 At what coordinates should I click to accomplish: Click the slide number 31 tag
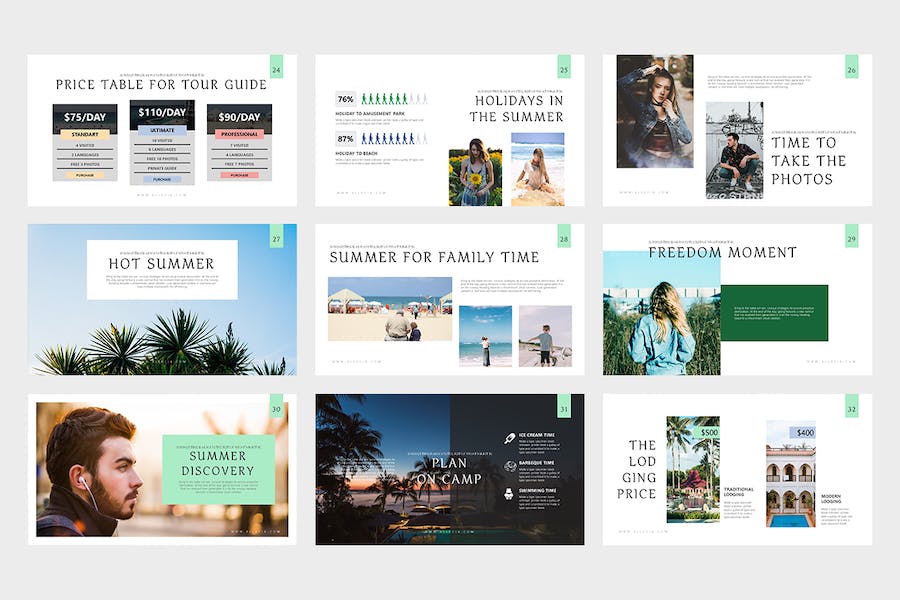point(564,406)
